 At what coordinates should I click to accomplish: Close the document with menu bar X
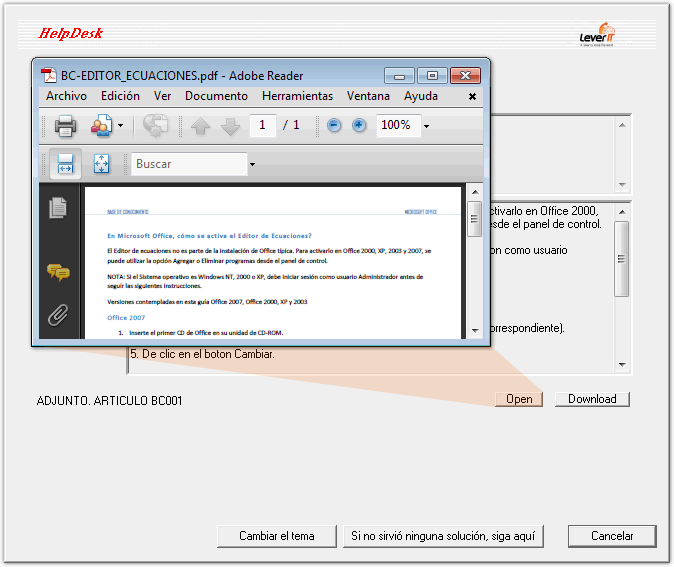pos(472,96)
